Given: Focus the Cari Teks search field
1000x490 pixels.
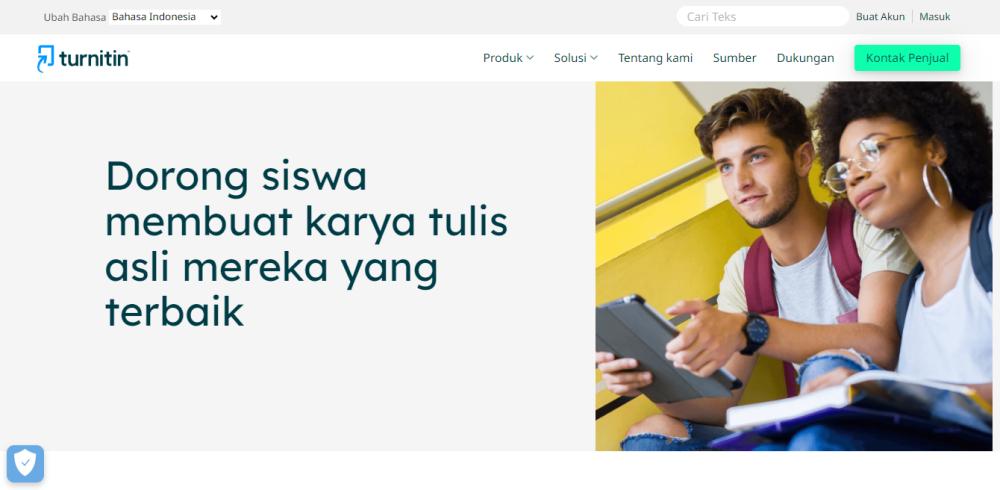Looking at the screenshot, I should pyautogui.click(x=763, y=17).
